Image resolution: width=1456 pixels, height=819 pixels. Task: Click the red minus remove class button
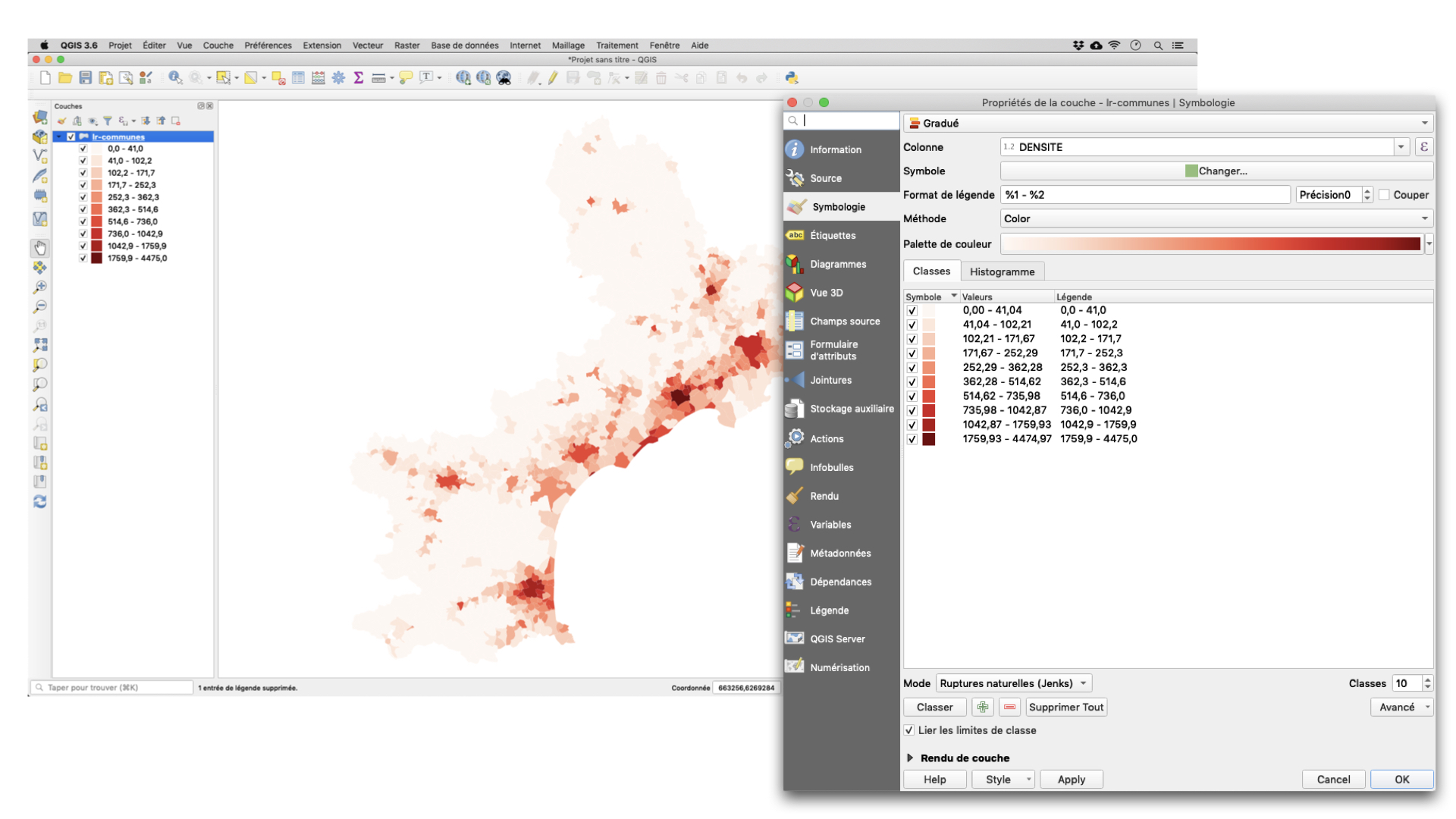1009,707
